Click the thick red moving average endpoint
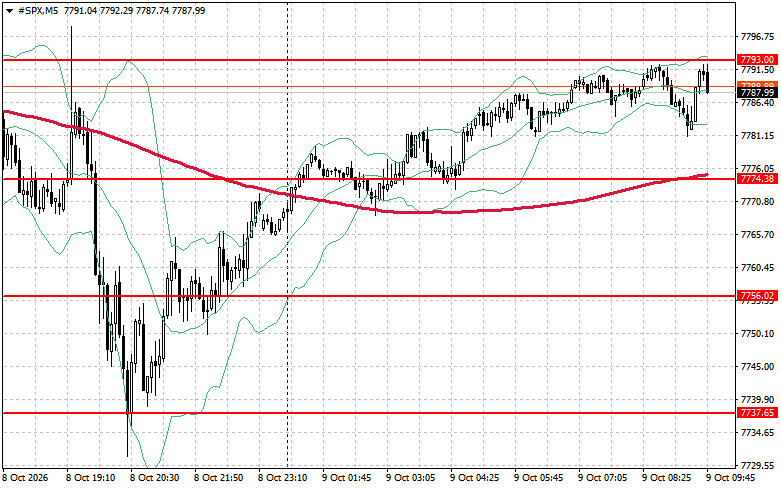The image size is (781, 489). pos(707,175)
